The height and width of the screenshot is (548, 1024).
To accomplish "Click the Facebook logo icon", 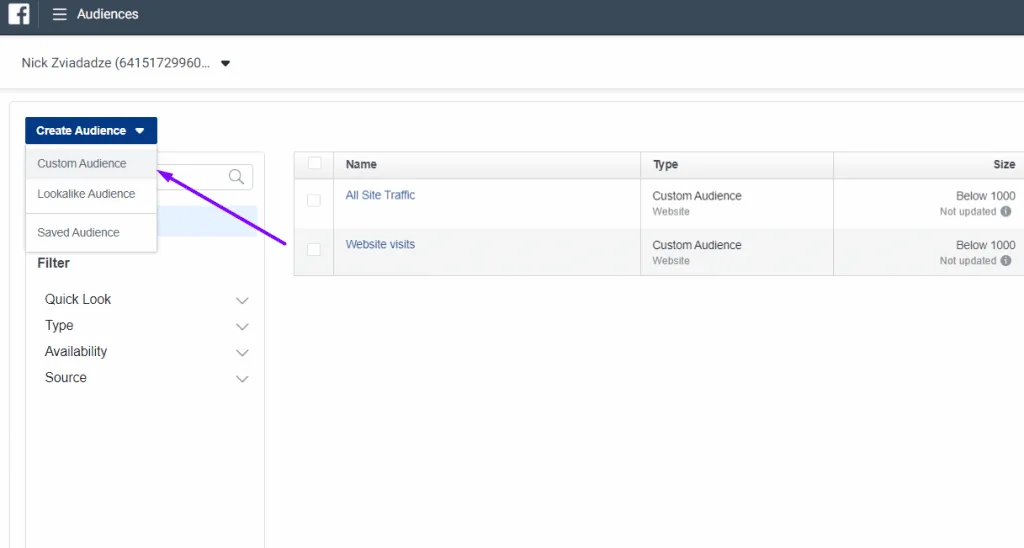I will (18, 14).
